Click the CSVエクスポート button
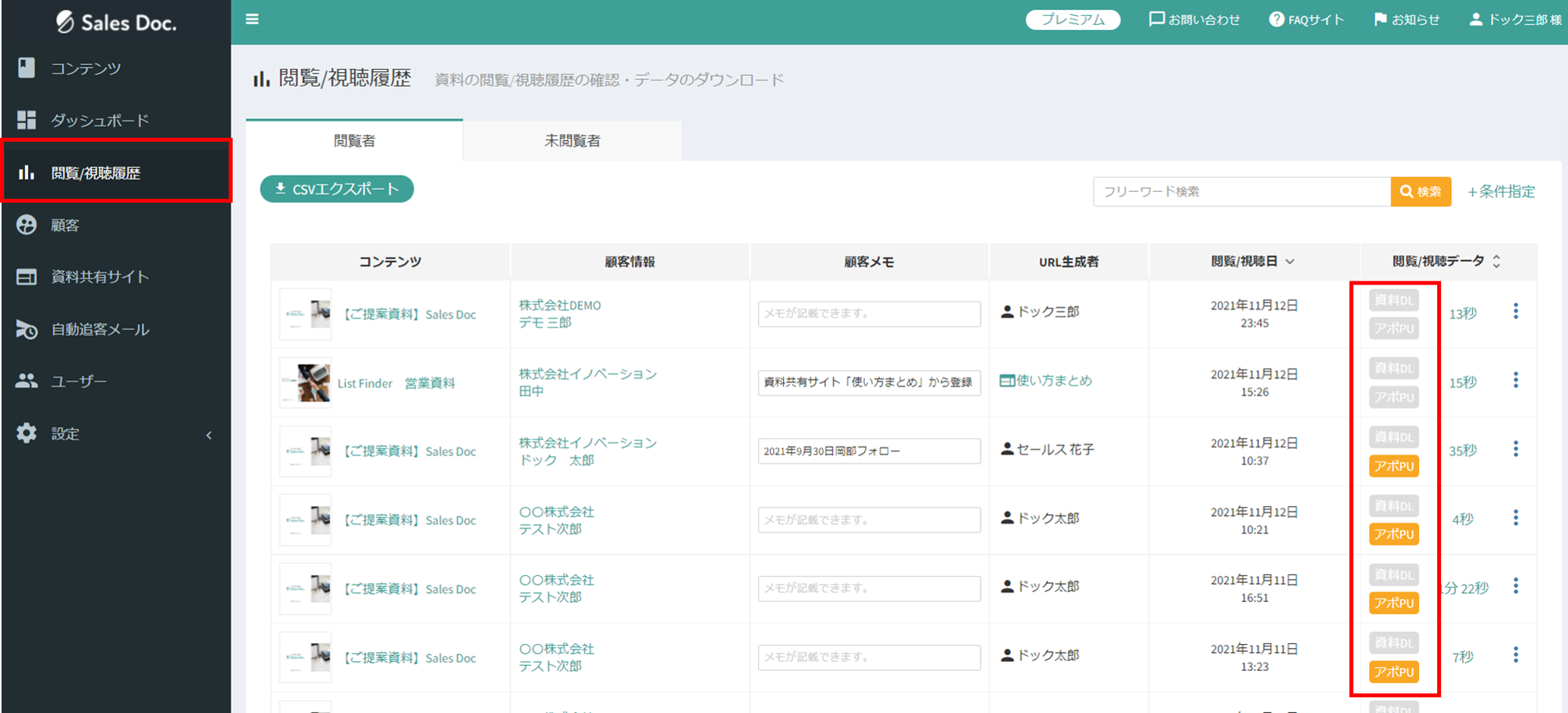1568x713 pixels. coord(336,188)
